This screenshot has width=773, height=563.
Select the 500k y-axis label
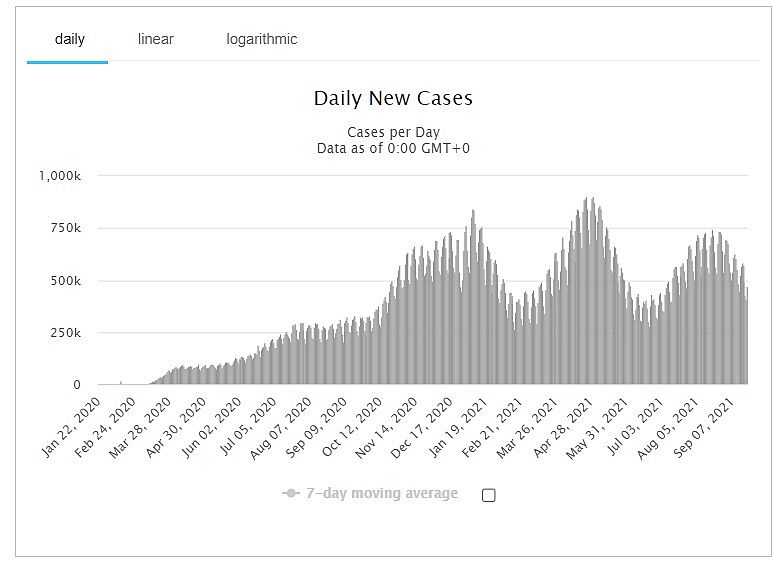[x=67, y=280]
